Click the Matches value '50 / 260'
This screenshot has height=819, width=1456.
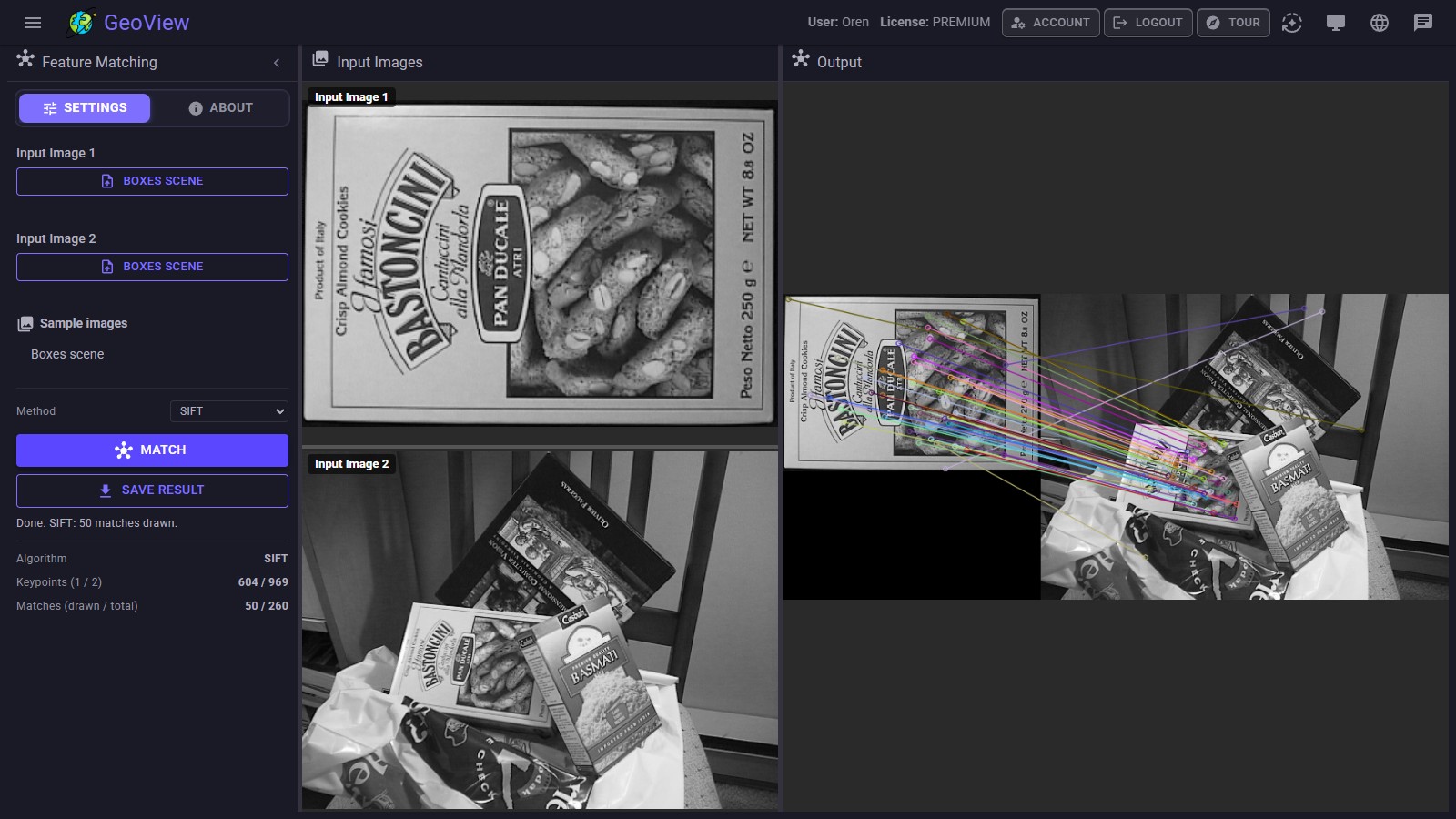[267, 606]
